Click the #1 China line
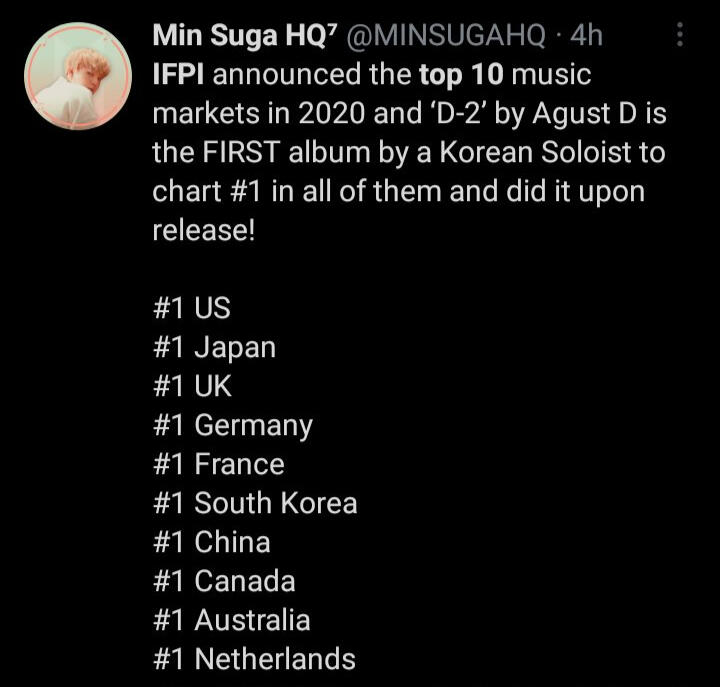The image size is (720, 687). 212,542
